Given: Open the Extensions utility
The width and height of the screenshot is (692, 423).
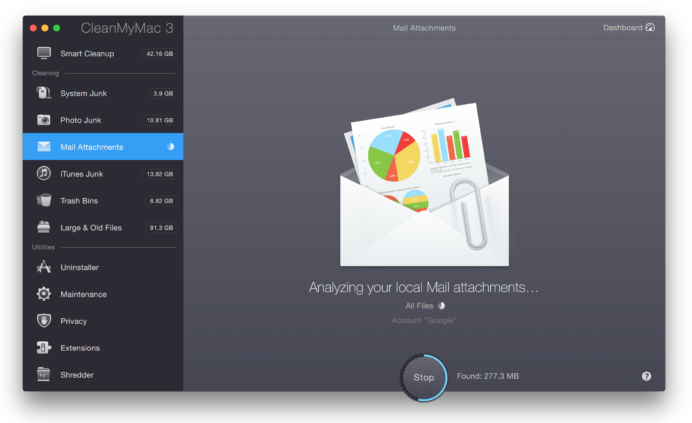Looking at the screenshot, I should [103, 348].
